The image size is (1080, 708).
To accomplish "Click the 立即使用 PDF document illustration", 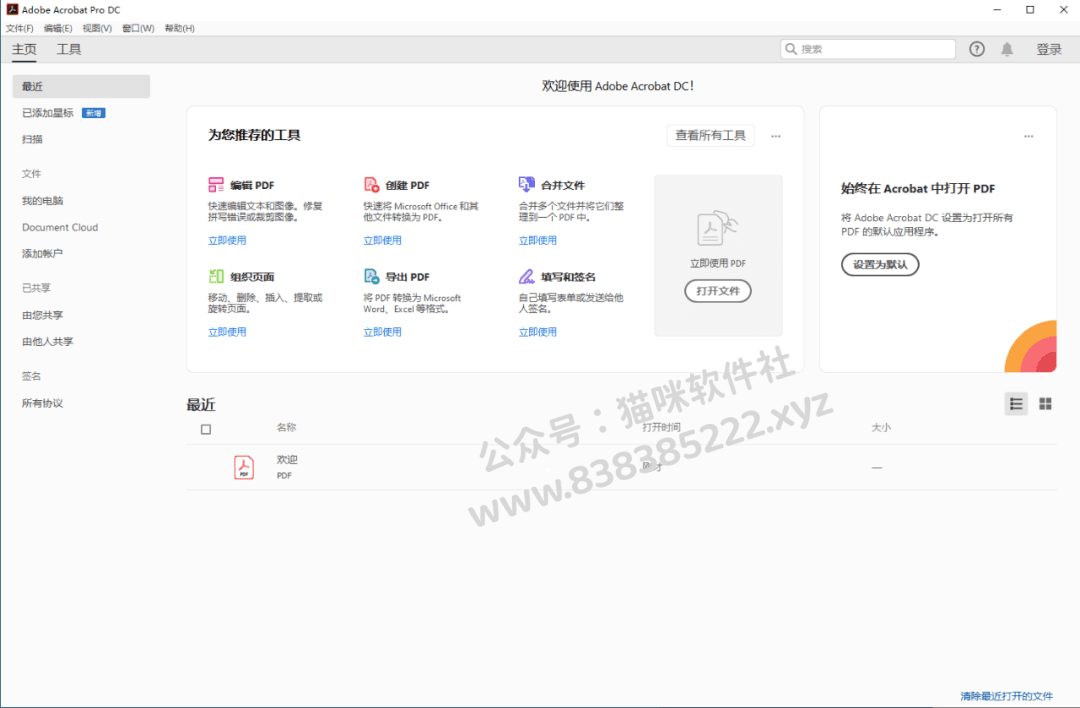I will (717, 228).
